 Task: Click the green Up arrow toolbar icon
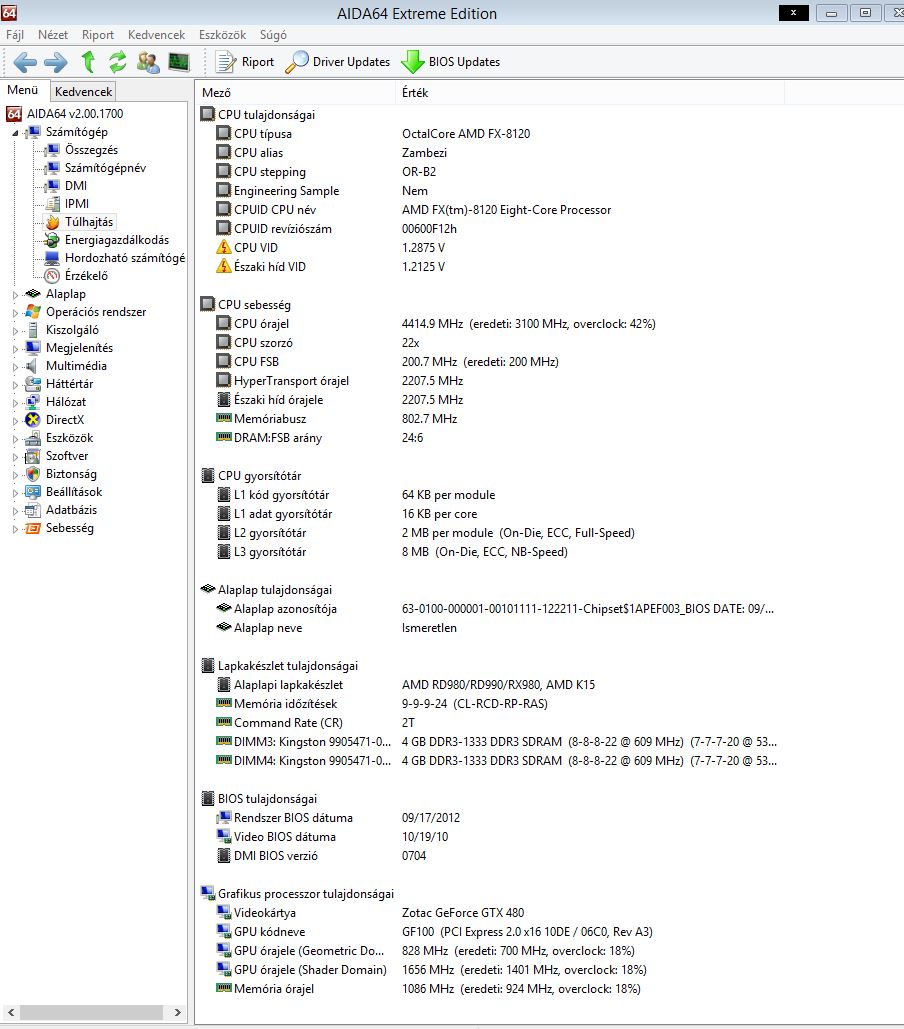click(x=89, y=62)
